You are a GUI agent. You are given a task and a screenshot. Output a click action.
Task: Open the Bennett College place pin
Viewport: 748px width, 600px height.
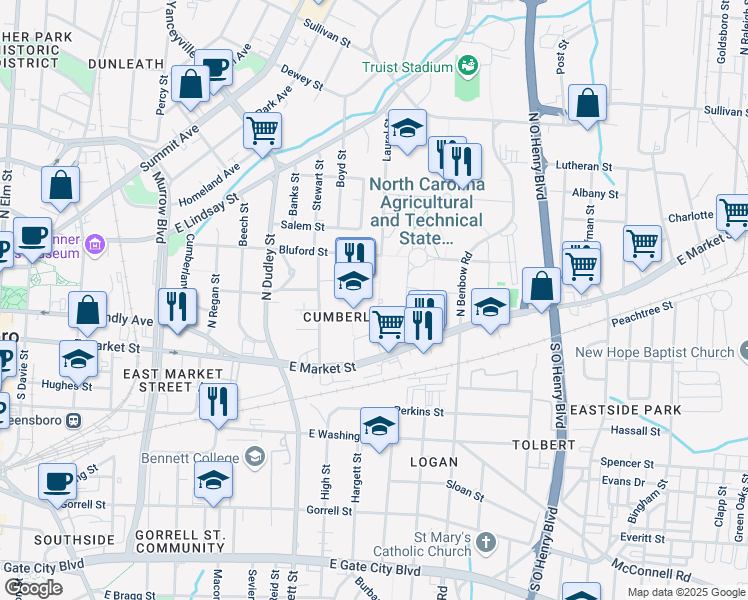[x=255, y=457]
